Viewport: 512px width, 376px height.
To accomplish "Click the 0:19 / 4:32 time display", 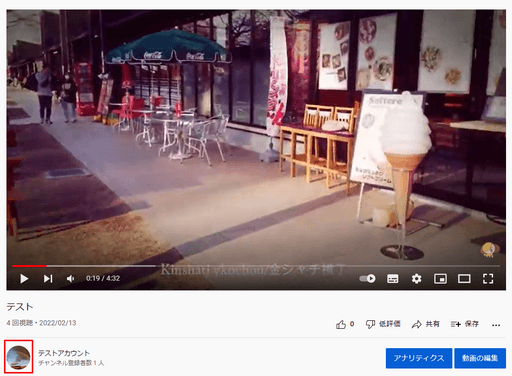I will coord(103,278).
